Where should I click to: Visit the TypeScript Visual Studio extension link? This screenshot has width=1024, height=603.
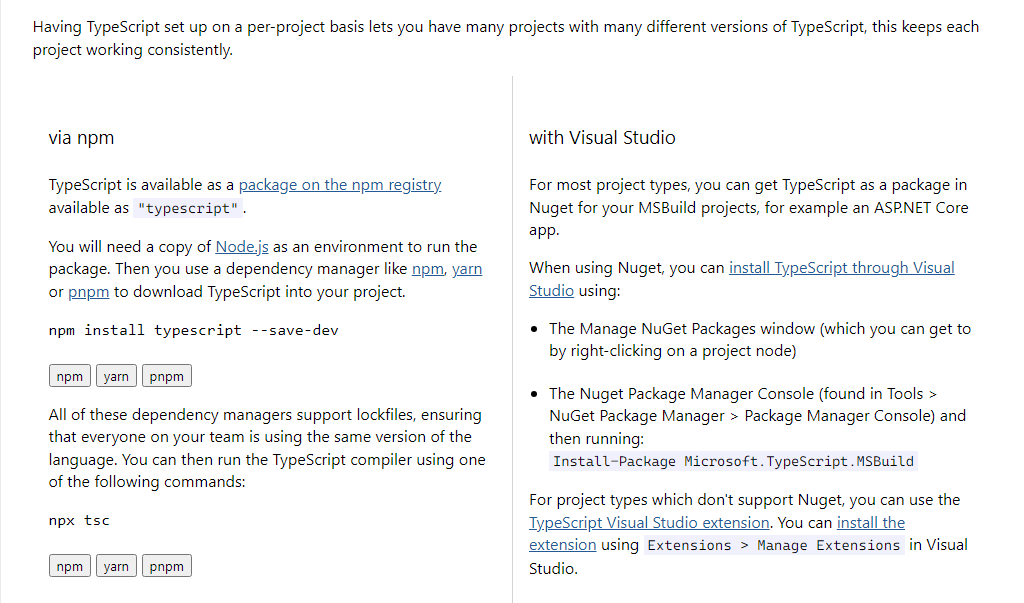[x=647, y=522]
